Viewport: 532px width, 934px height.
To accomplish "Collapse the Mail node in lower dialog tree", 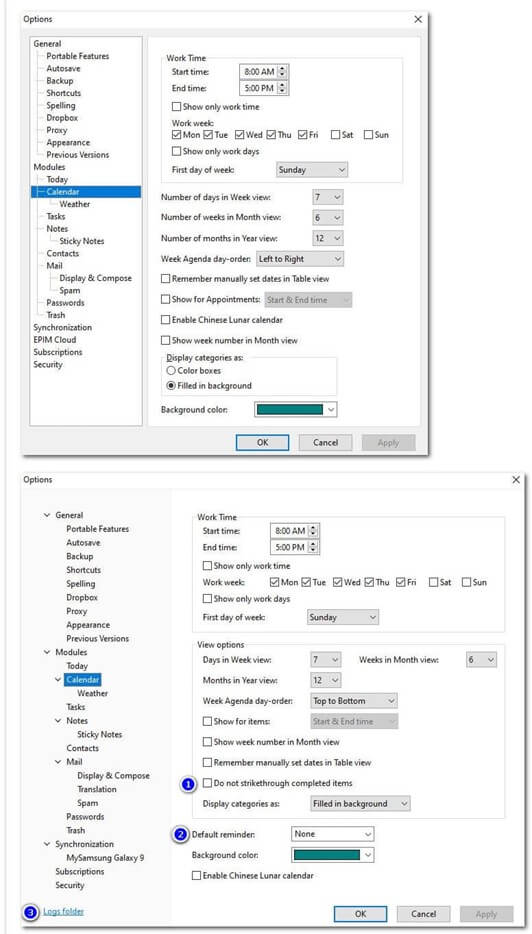I will point(58,762).
